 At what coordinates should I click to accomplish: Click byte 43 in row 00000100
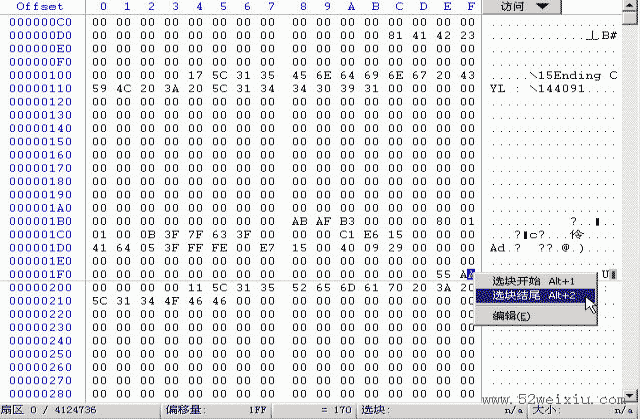coord(467,75)
